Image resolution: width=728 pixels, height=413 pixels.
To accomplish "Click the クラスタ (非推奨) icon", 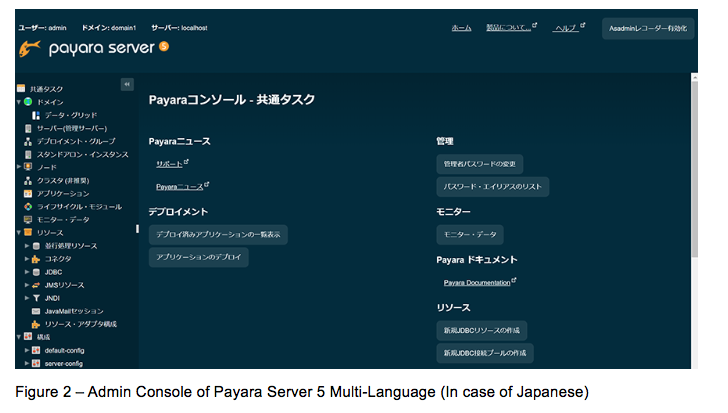I will [x=28, y=180].
